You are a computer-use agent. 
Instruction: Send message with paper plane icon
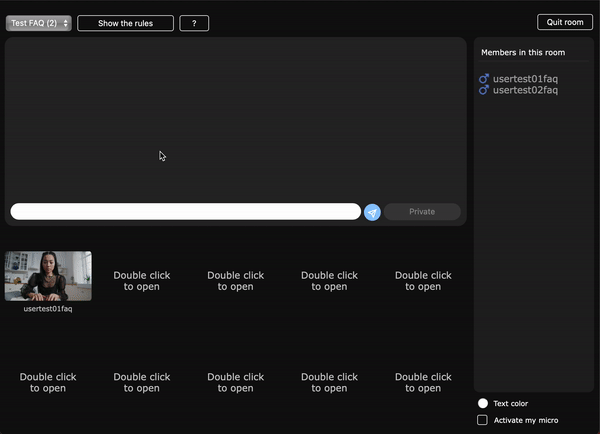372,212
